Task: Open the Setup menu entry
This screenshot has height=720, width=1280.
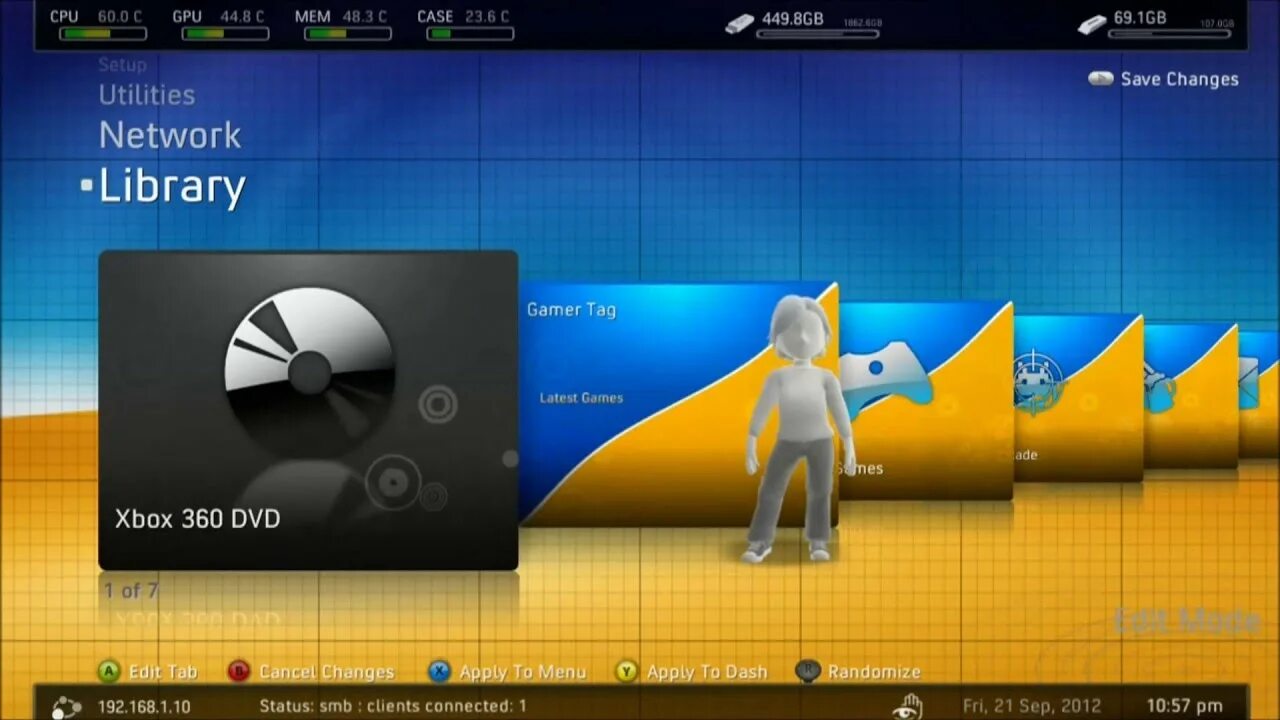Action: click(122, 65)
